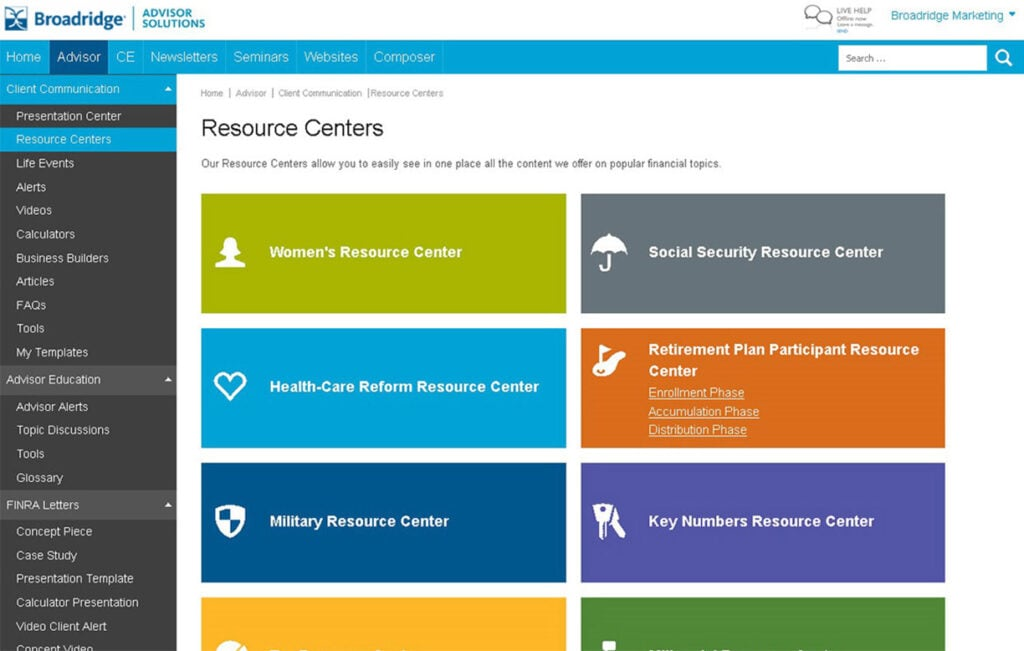Click the search magnifier icon
The width and height of the screenshot is (1024, 651).
tap(1004, 58)
